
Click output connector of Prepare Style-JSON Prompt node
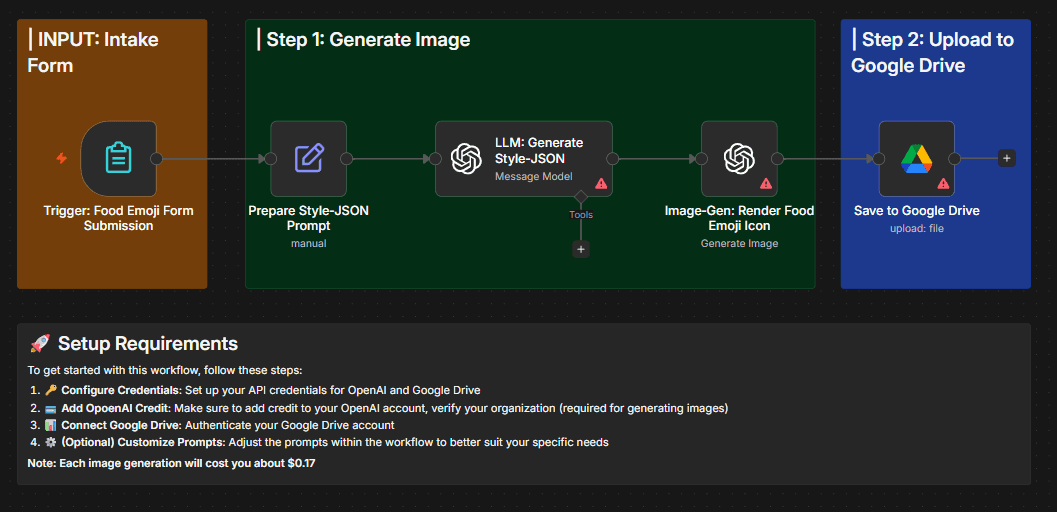pos(346,158)
